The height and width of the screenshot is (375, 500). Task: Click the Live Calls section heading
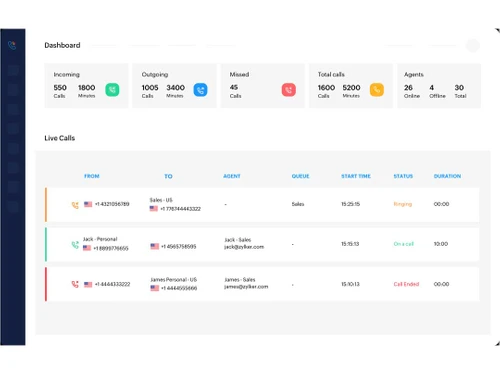click(x=60, y=138)
